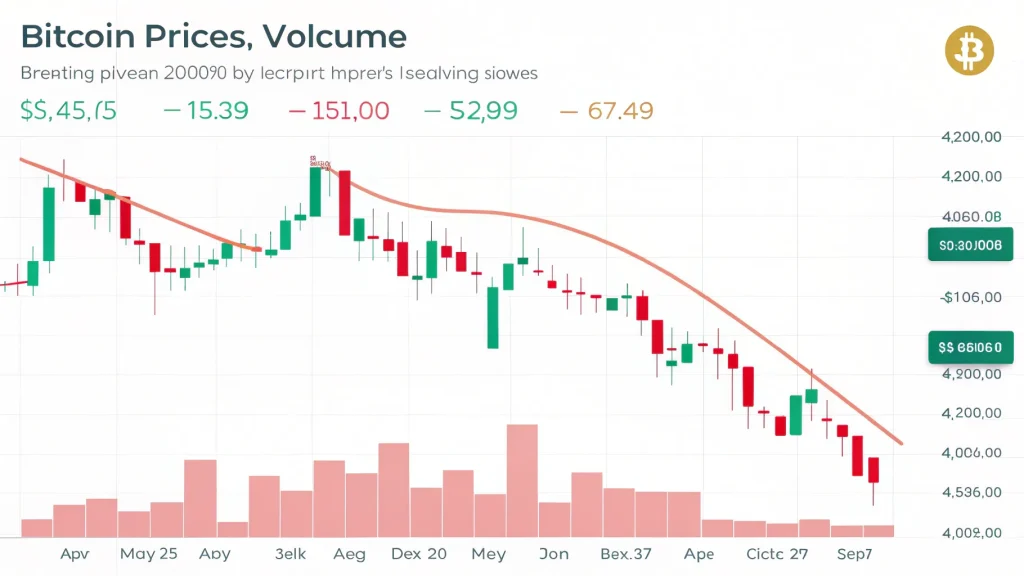Jump to the May 25 date label
Image resolution: width=1024 pixels, height=576 pixels.
pyautogui.click(x=149, y=553)
